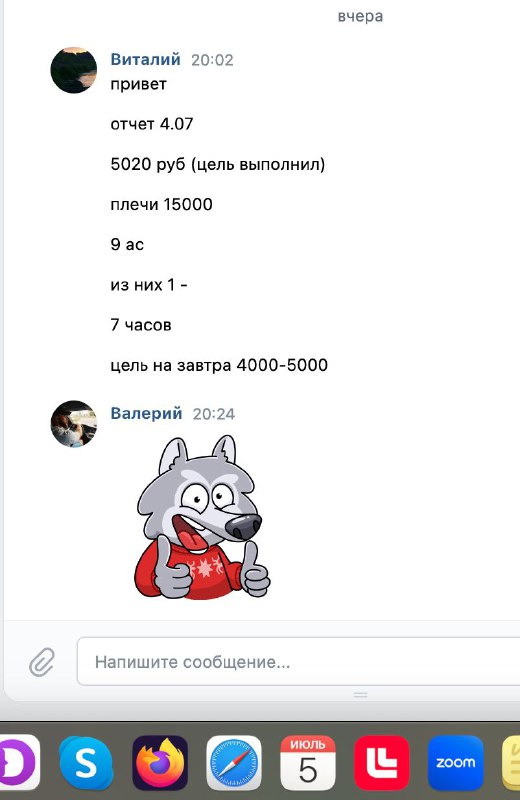Screen dimensions: 520x800
Task: Click Валерий's round avatar photo
Action: click(x=73, y=424)
